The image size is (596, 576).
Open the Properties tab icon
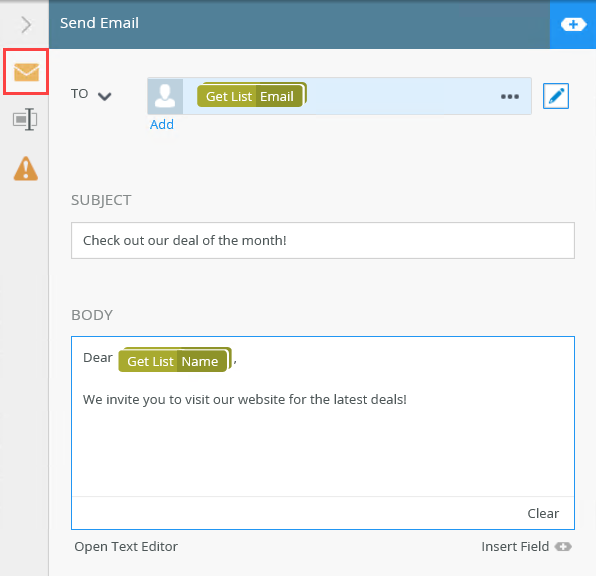click(25, 119)
